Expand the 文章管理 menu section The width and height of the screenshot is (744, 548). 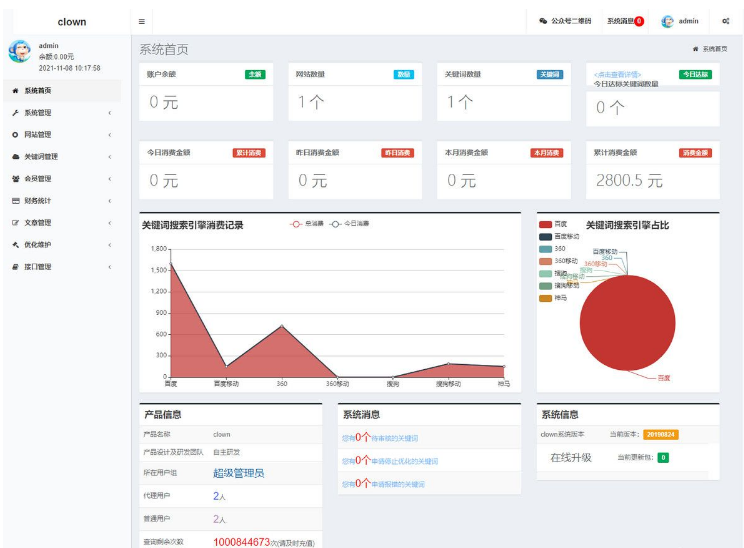pos(60,223)
